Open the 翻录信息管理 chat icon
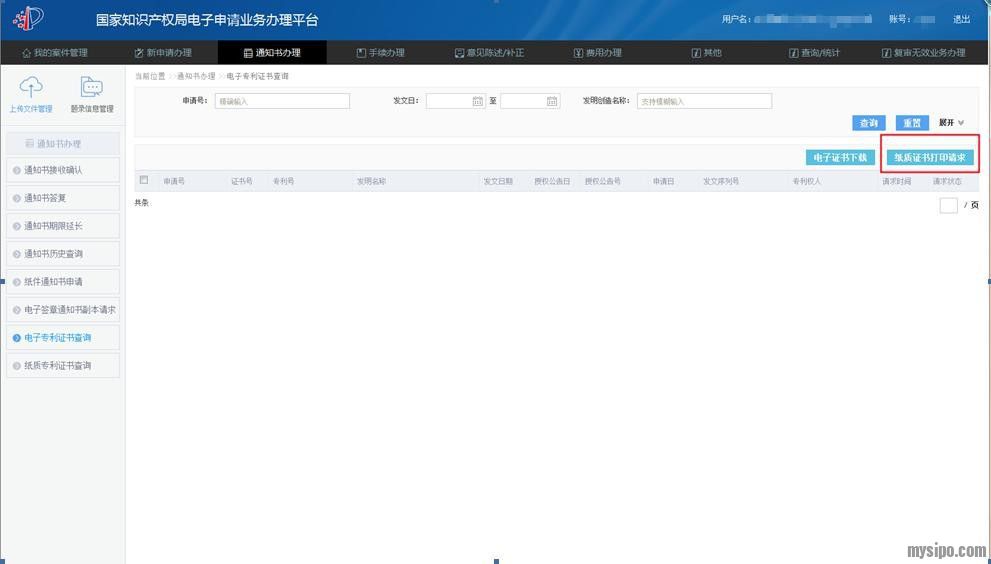 coord(92,87)
